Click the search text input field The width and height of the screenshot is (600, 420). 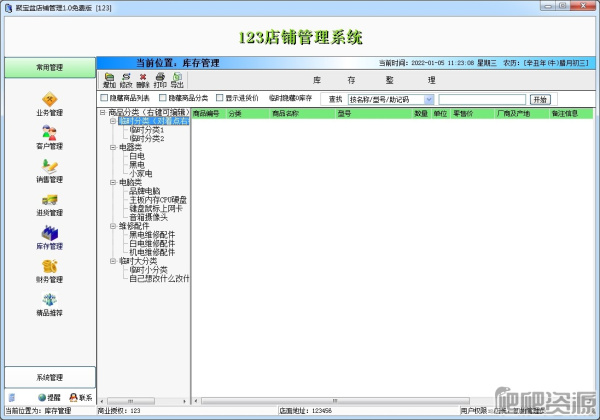[482, 99]
